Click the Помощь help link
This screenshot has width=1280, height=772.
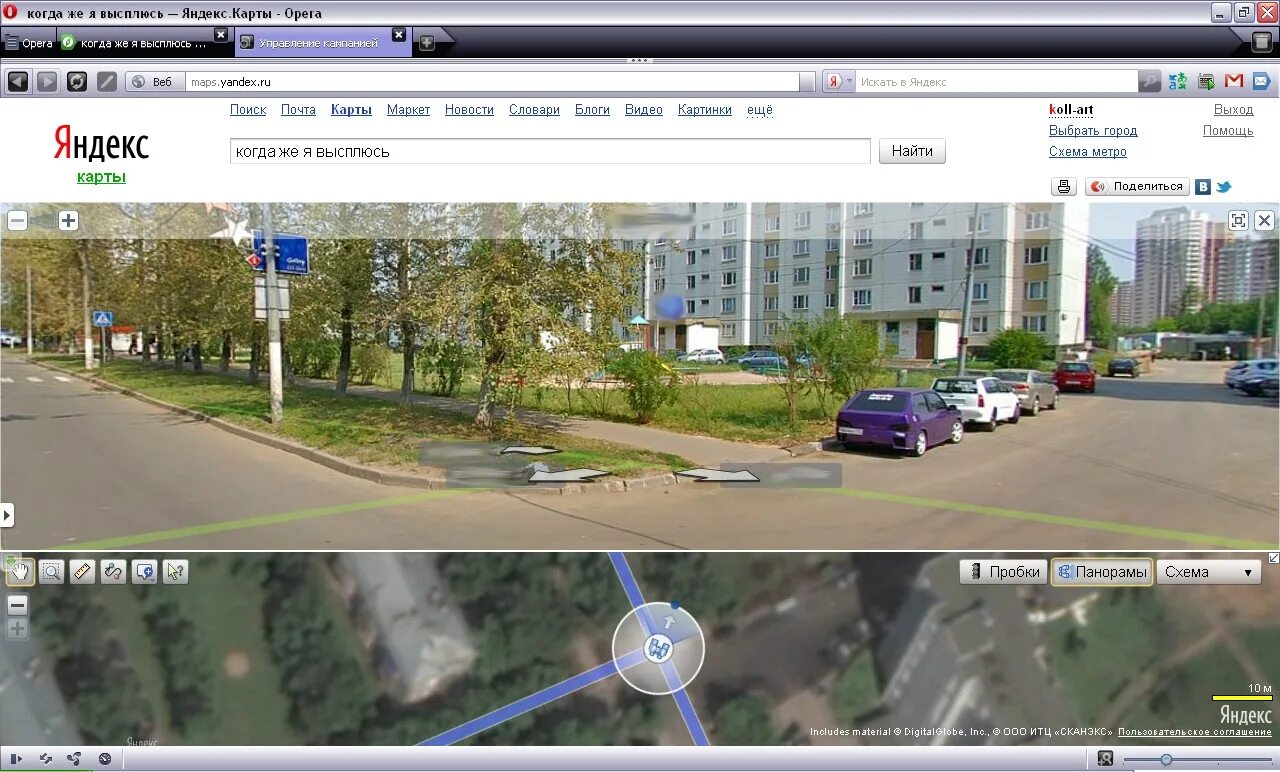(1228, 131)
